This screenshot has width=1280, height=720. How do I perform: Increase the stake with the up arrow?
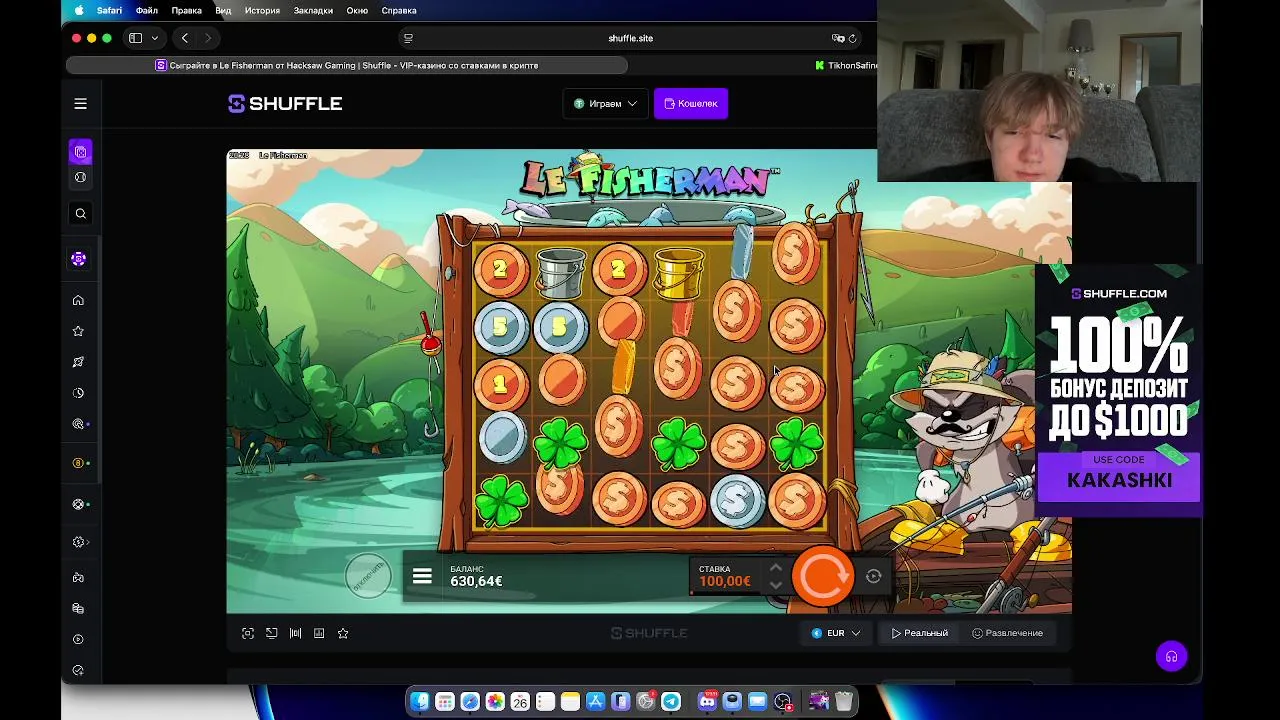pyautogui.click(x=775, y=568)
